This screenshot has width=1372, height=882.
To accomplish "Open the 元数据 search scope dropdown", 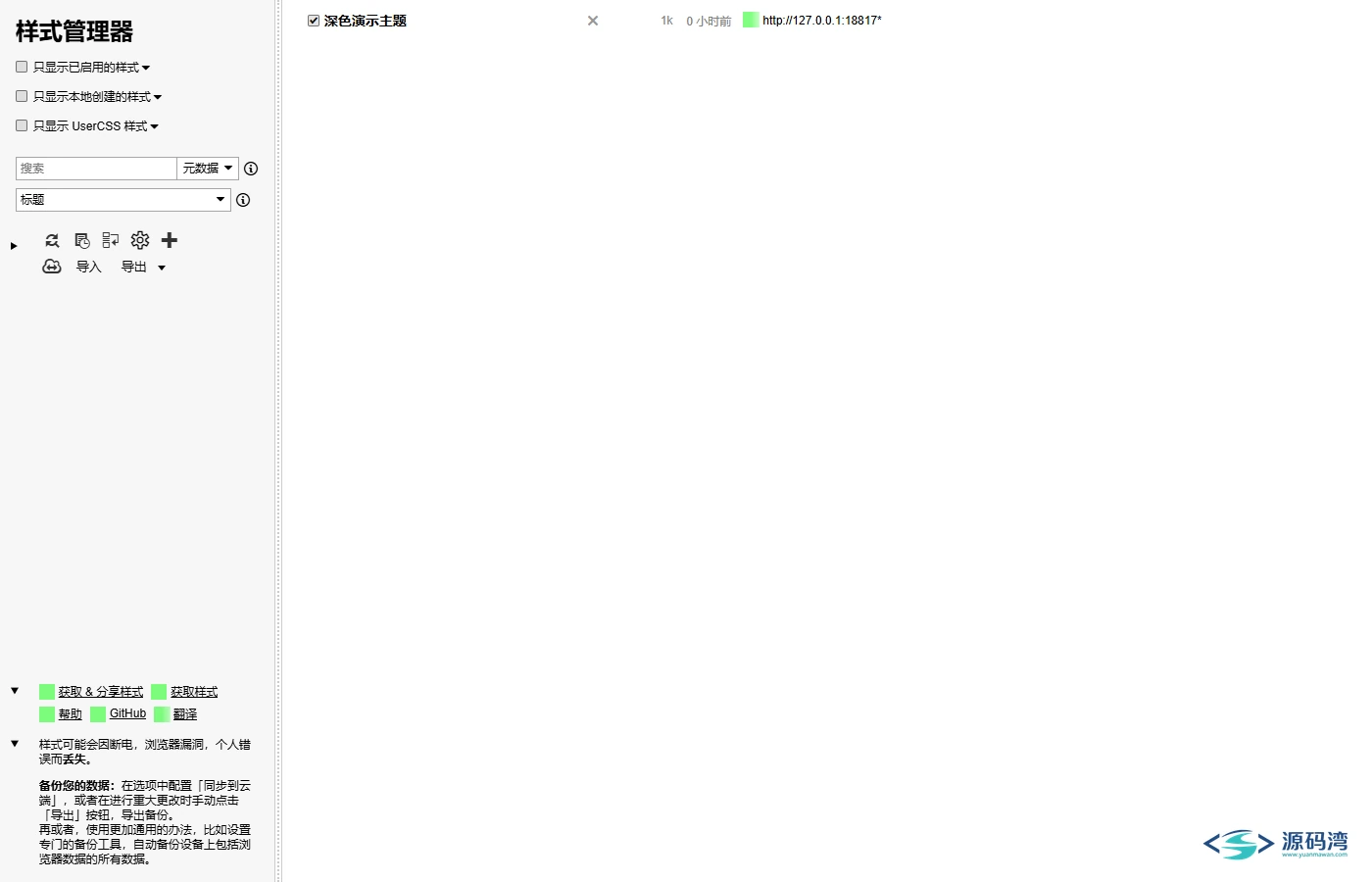I will point(208,169).
